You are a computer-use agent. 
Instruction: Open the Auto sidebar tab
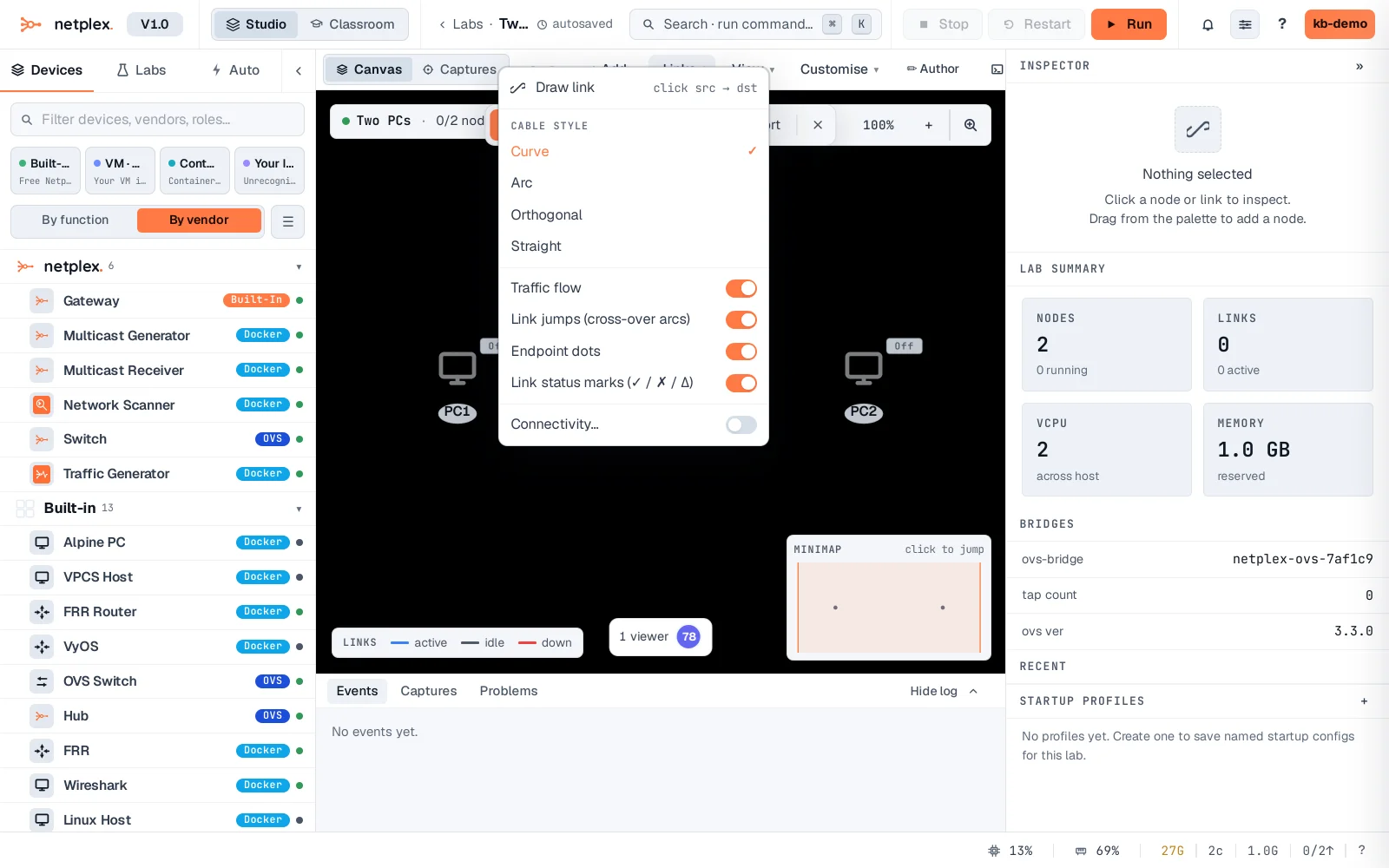[x=235, y=70]
